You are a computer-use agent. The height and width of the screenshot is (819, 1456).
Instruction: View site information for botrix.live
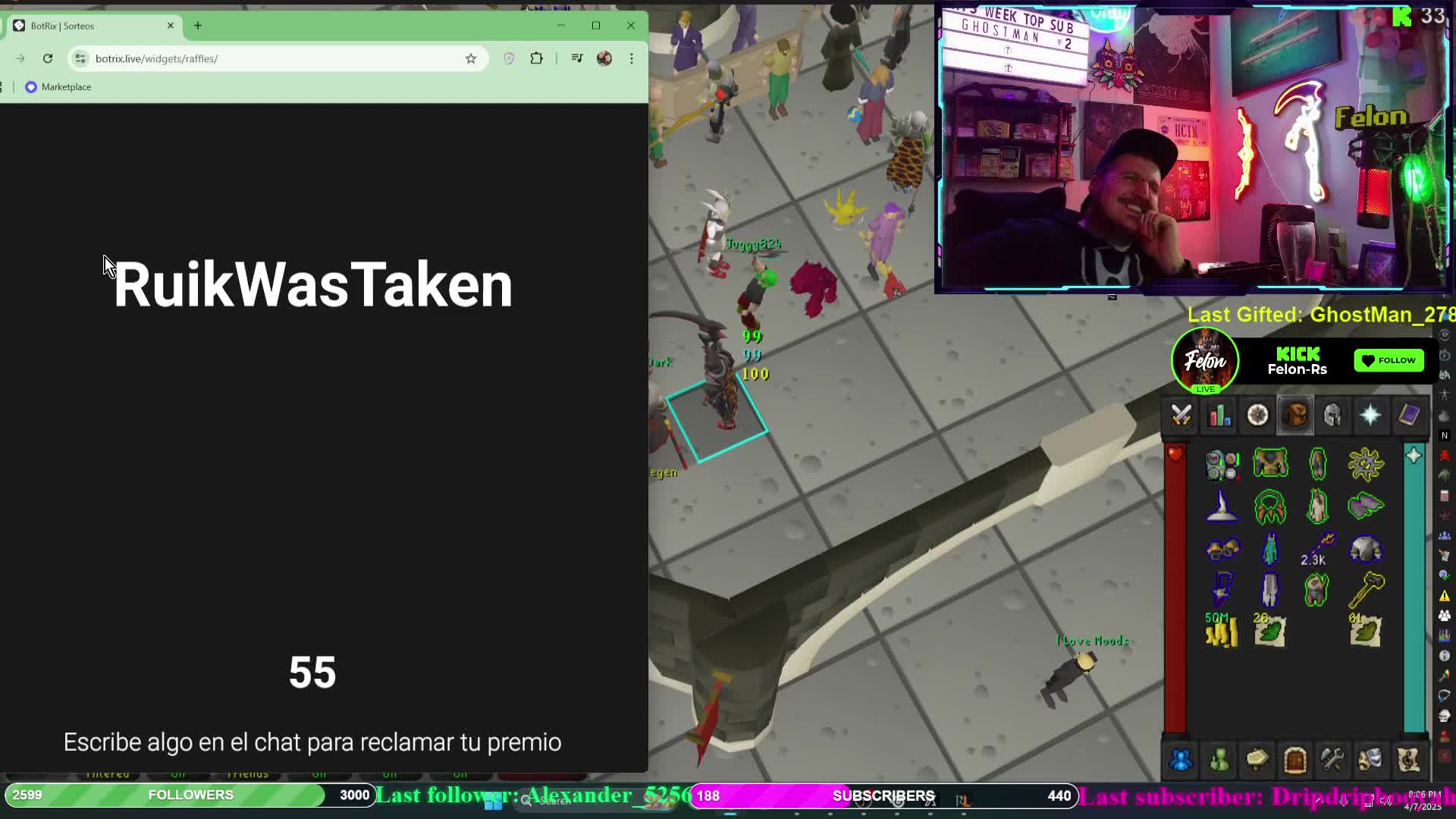point(80,58)
